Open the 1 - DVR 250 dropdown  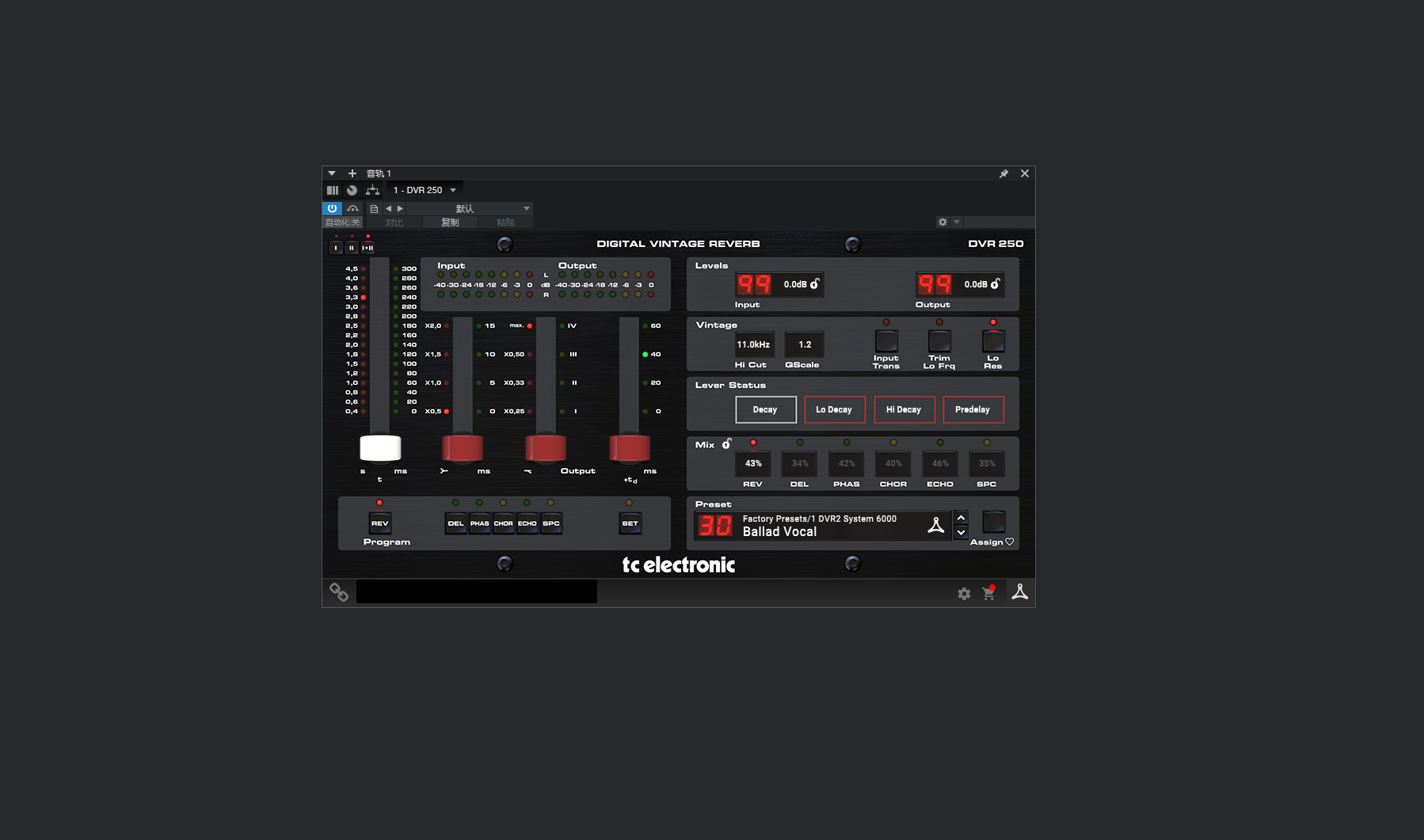425,190
